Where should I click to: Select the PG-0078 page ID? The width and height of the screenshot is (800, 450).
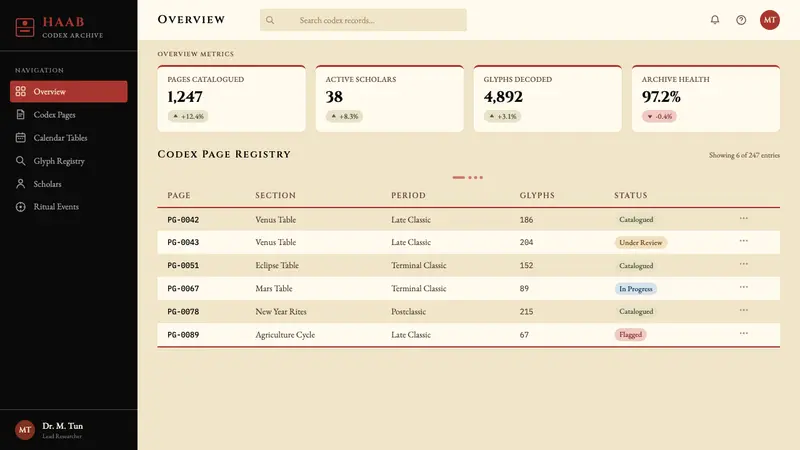183,312
